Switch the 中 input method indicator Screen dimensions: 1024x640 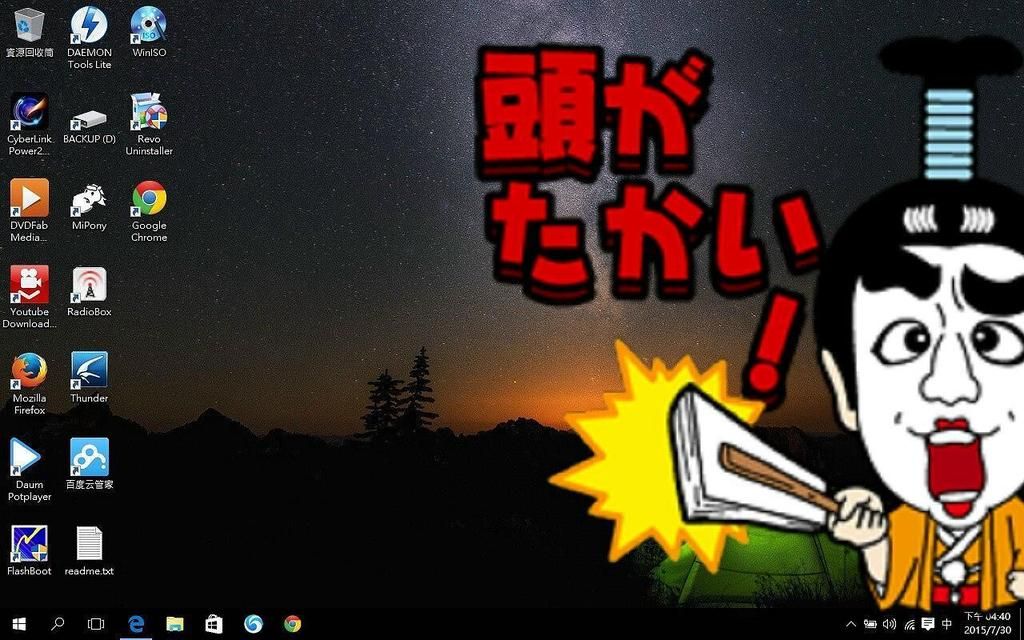click(947, 624)
